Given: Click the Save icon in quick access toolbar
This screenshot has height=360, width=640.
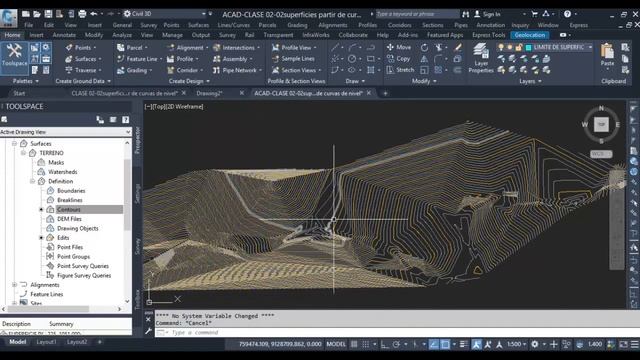Looking at the screenshot, I should (48, 14).
